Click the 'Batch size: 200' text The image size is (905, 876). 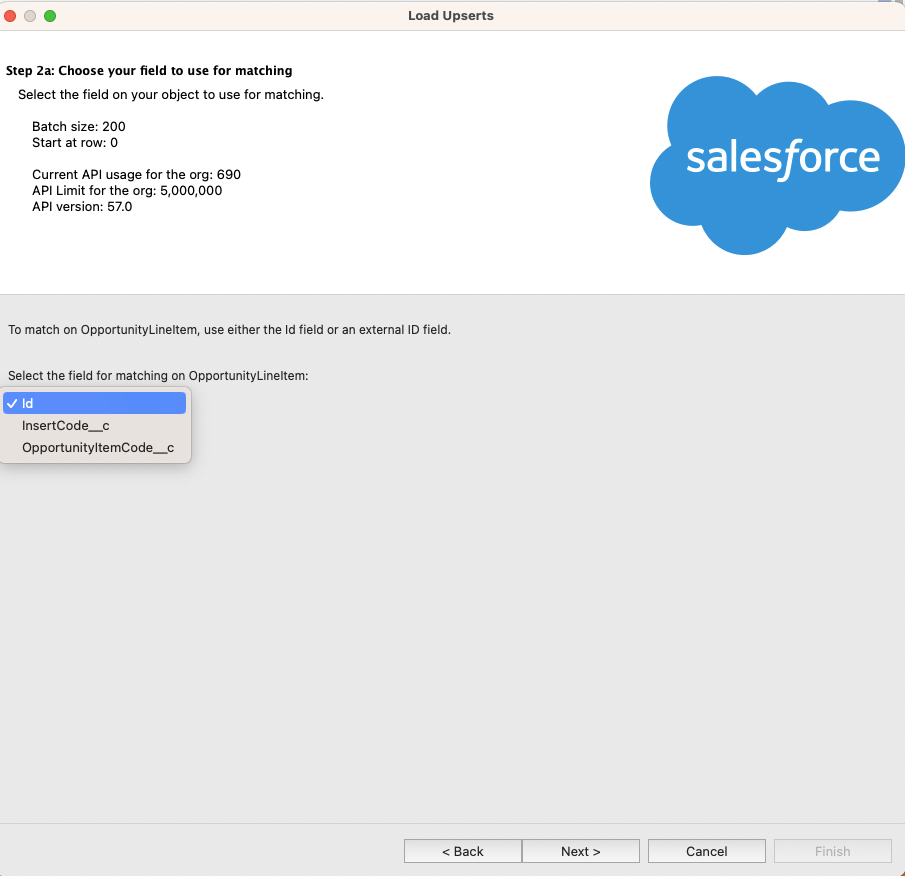tap(78, 126)
